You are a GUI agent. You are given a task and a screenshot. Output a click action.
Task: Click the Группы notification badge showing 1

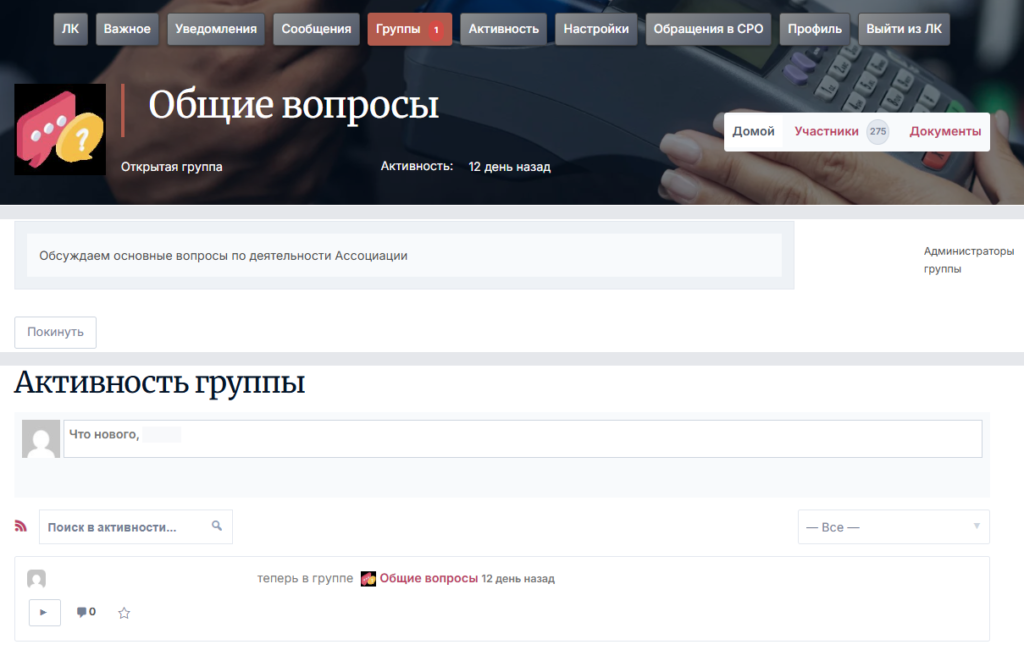(x=436, y=30)
